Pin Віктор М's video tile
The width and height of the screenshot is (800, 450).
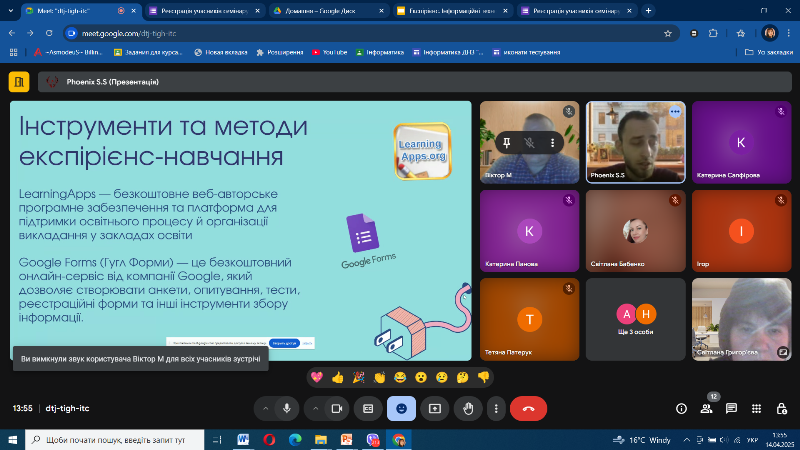507,143
